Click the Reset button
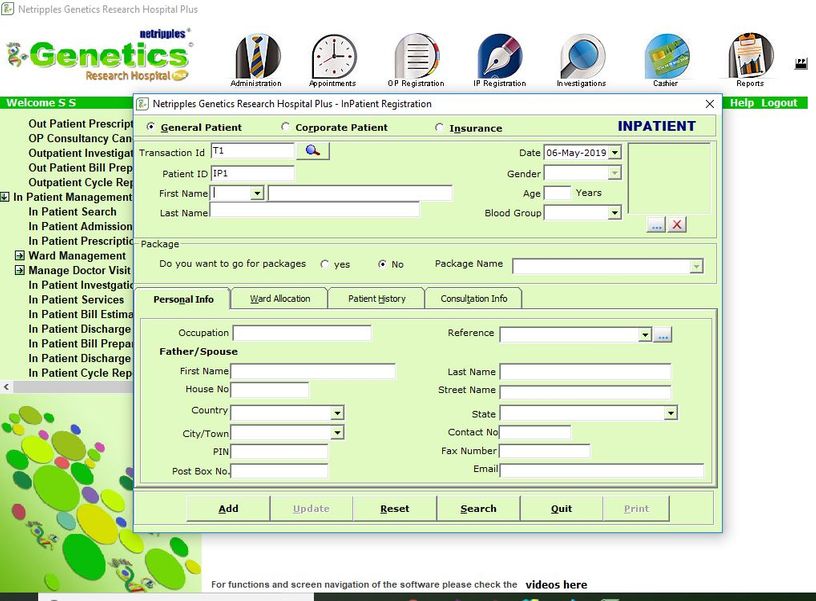The image size is (816, 601). [x=394, y=508]
